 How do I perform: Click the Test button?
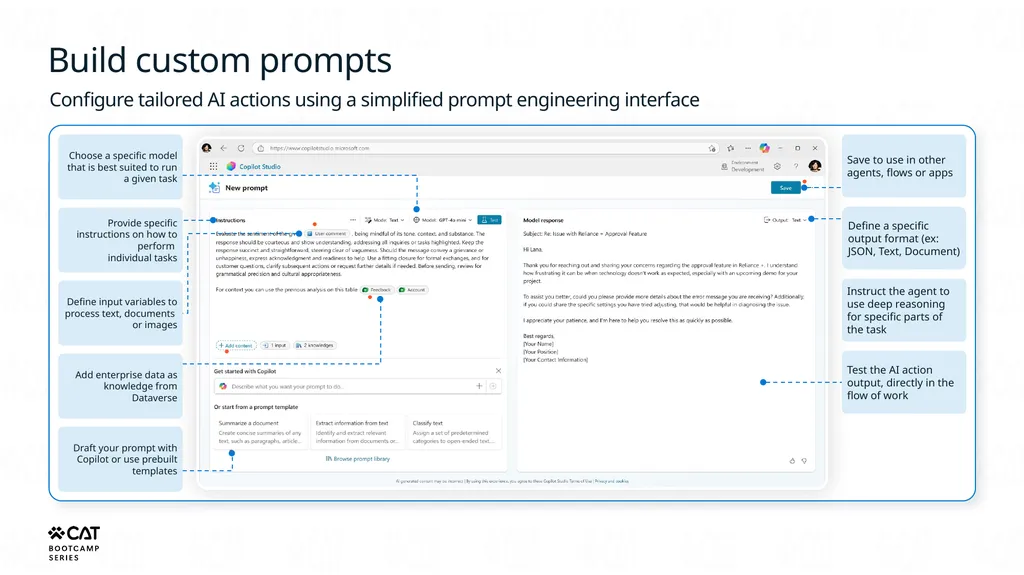click(x=489, y=220)
